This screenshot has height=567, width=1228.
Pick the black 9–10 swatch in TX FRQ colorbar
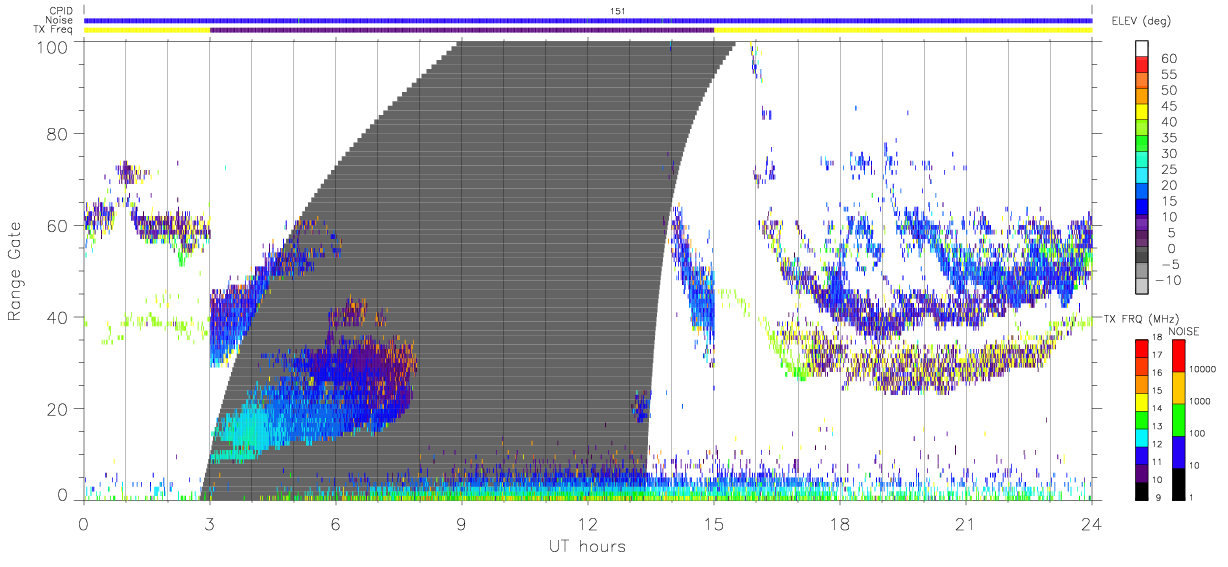tap(1141, 489)
